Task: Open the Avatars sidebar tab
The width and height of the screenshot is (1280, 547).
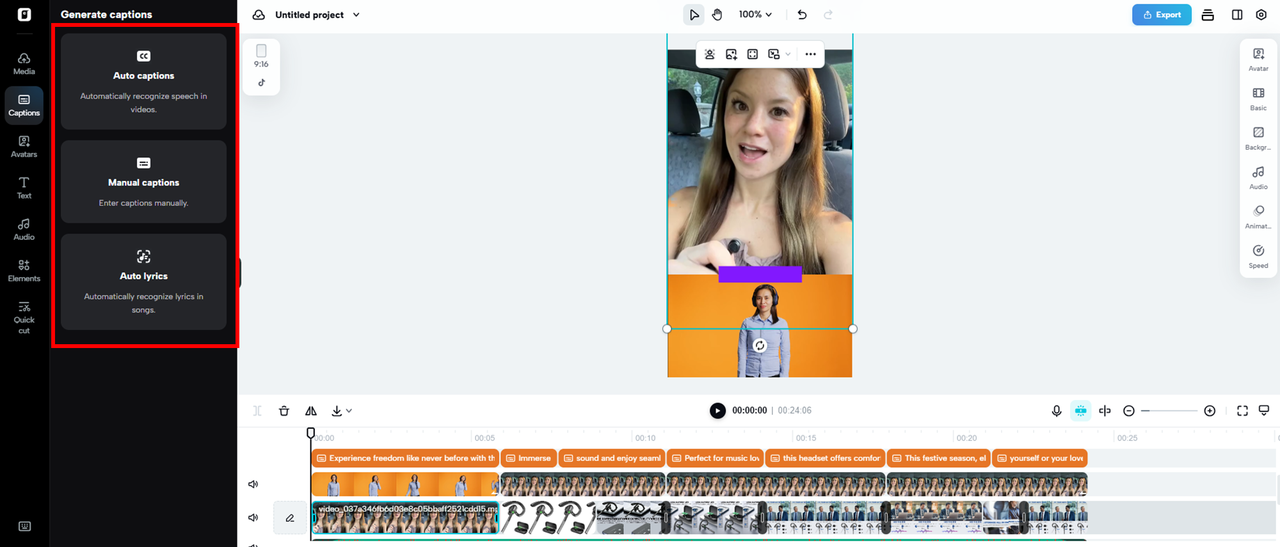Action: (24, 146)
